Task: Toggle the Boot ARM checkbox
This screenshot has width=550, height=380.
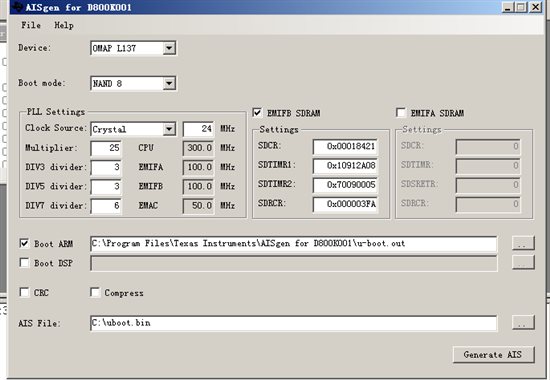Action: [24, 243]
